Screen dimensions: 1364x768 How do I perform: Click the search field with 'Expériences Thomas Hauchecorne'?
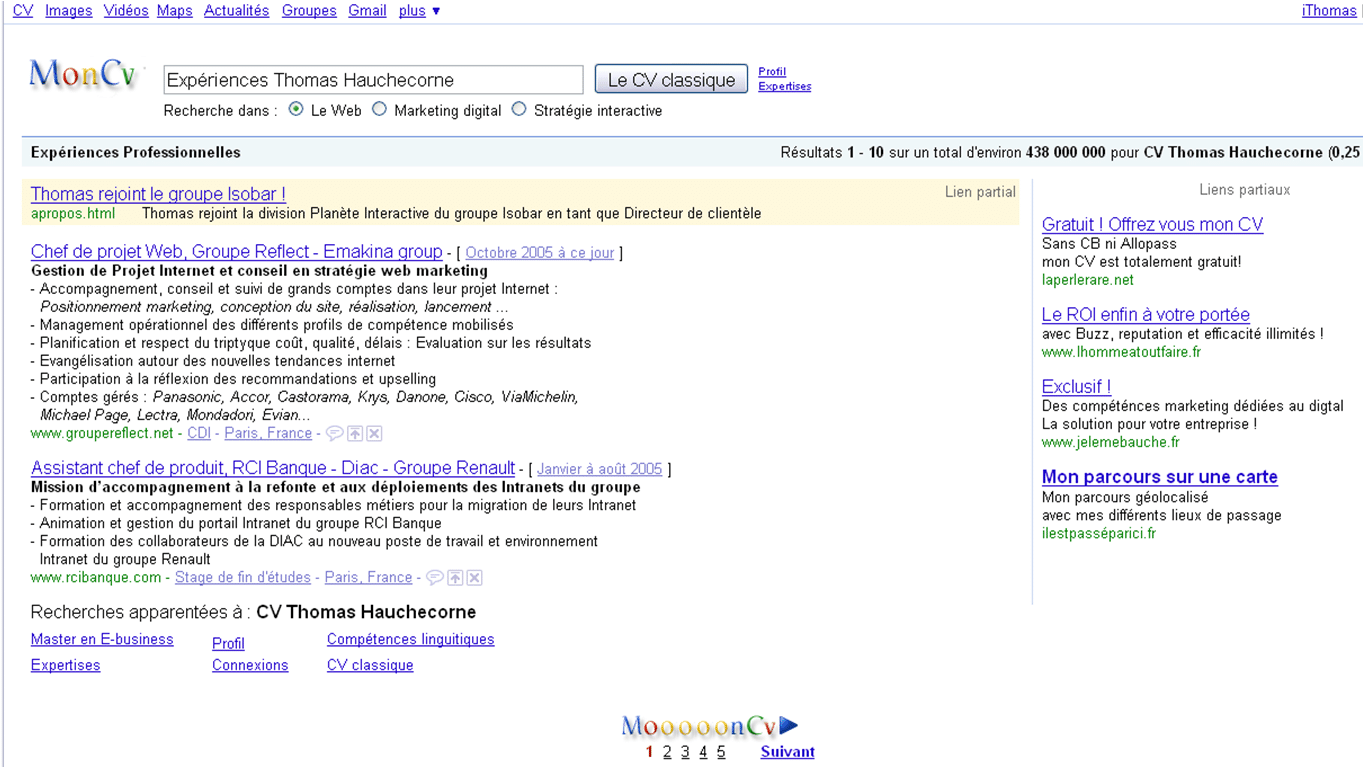click(373, 80)
